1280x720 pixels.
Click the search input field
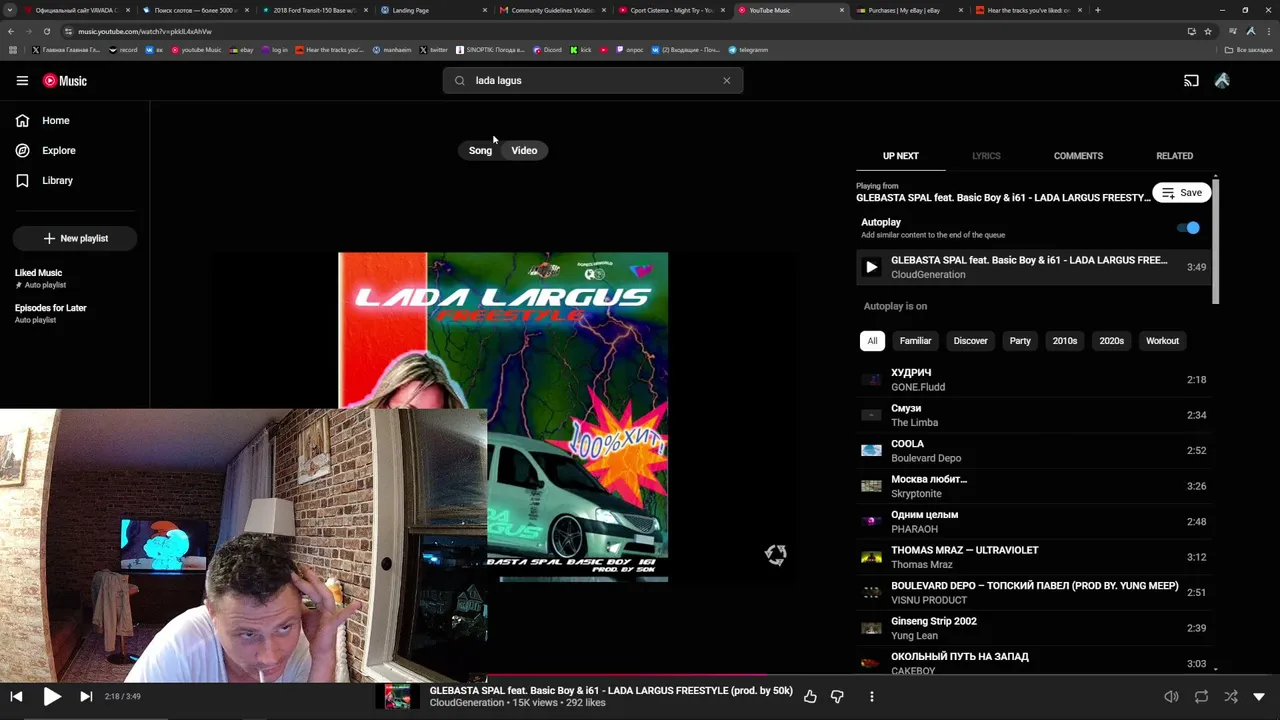(x=593, y=81)
